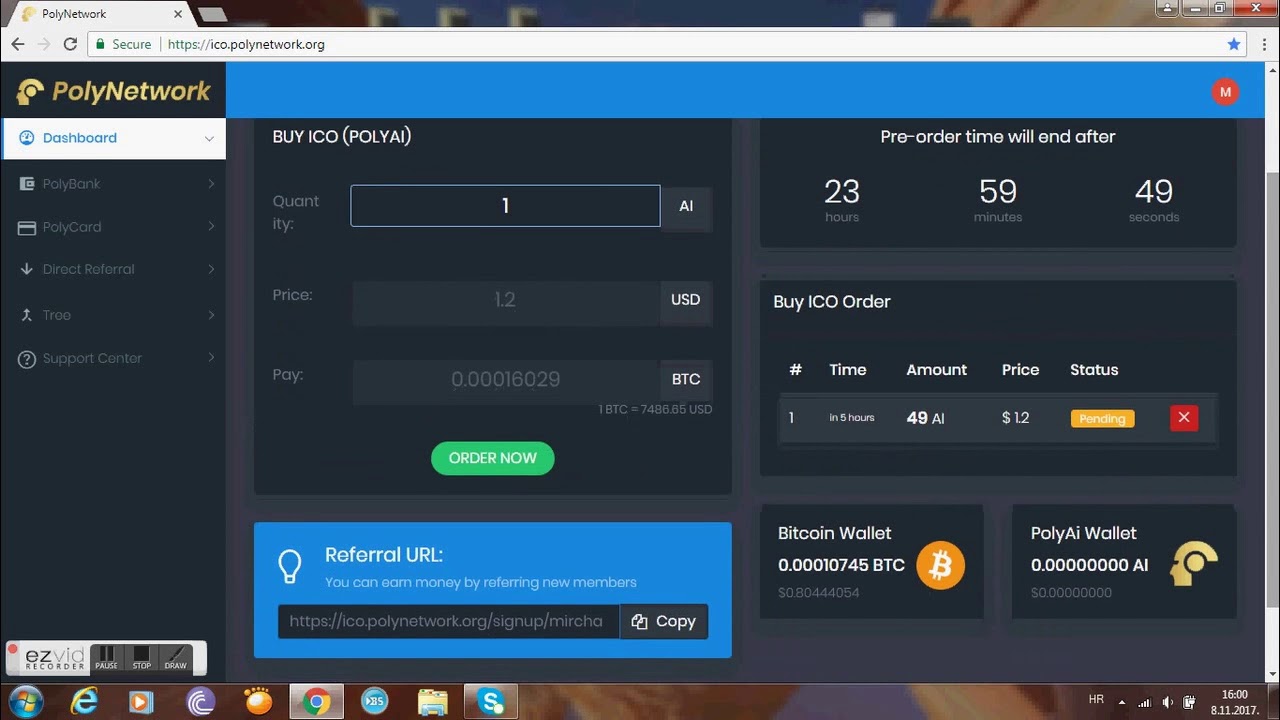
Task: Click the Direct Referral arrow icon
Action: (x=27, y=269)
